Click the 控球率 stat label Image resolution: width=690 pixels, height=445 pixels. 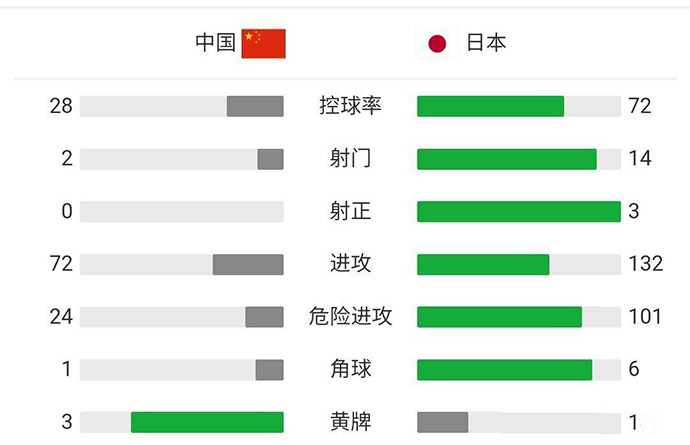(350, 106)
